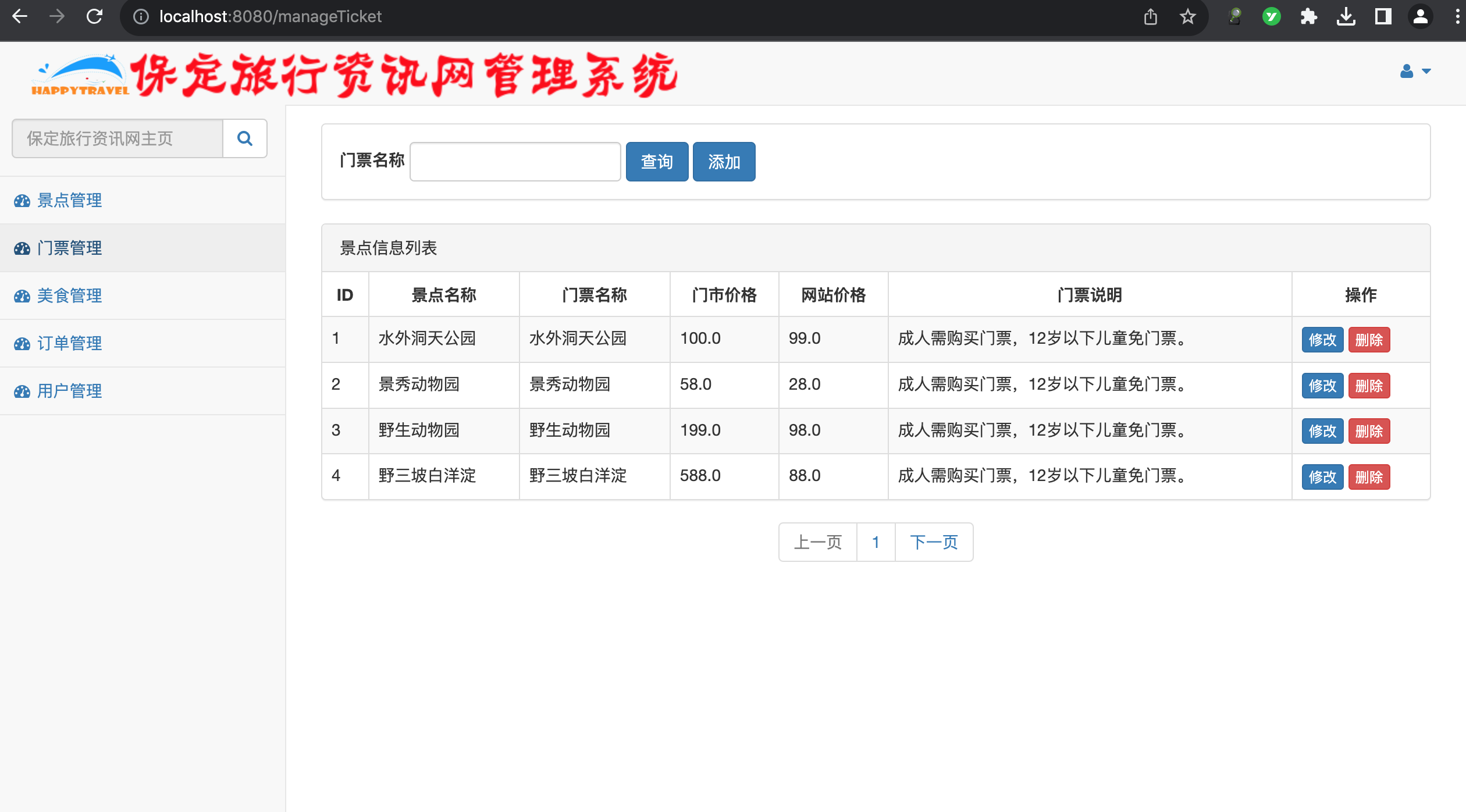The image size is (1466, 812).
Task: Click the 门市价格 column header
Action: [x=724, y=295]
